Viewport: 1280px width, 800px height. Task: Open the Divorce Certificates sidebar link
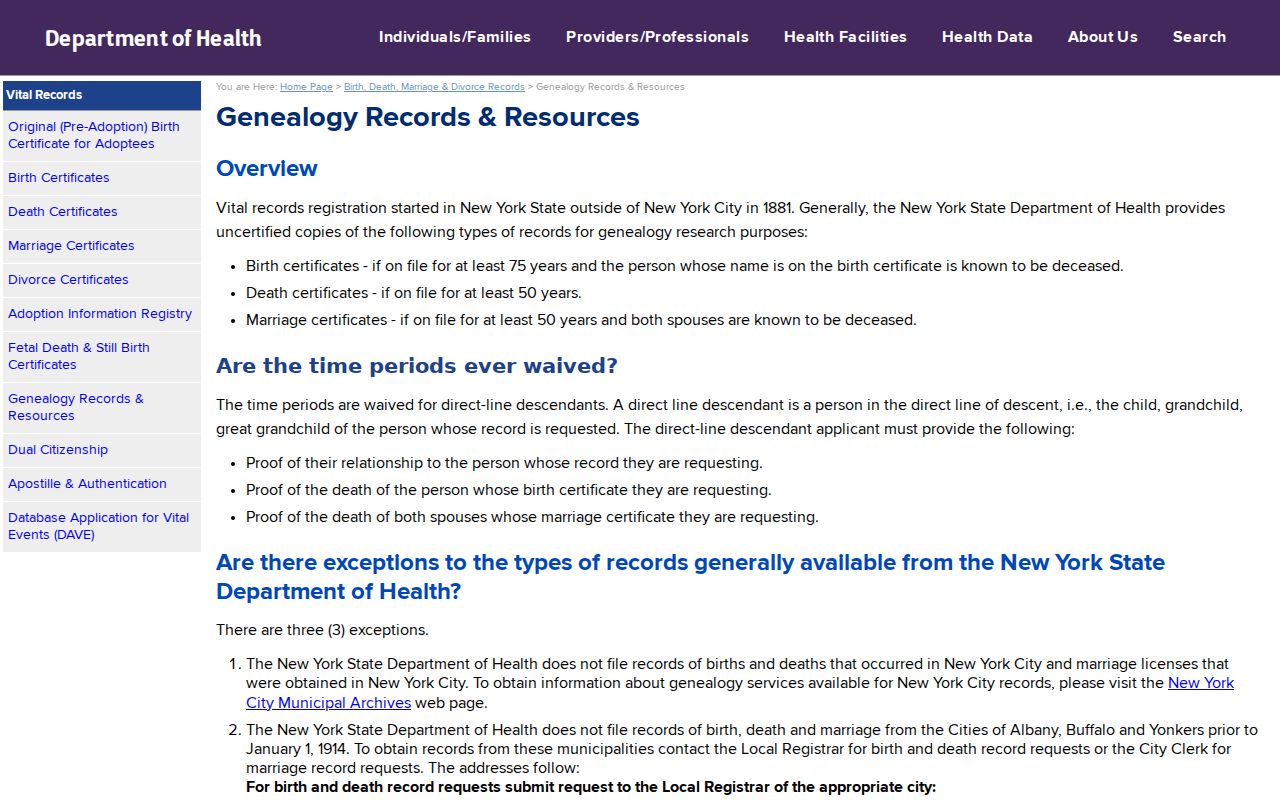point(102,280)
